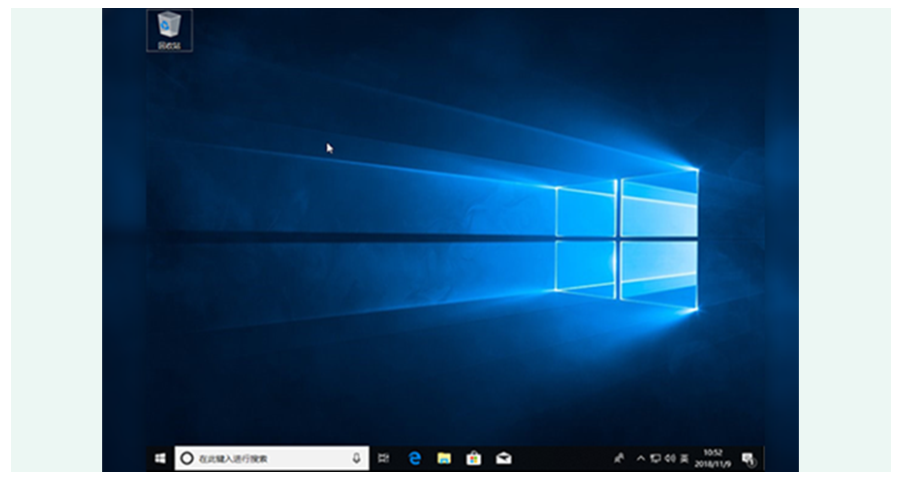Open File Explorer from taskbar
Screen dimensions: 897x479
[x=444, y=458]
